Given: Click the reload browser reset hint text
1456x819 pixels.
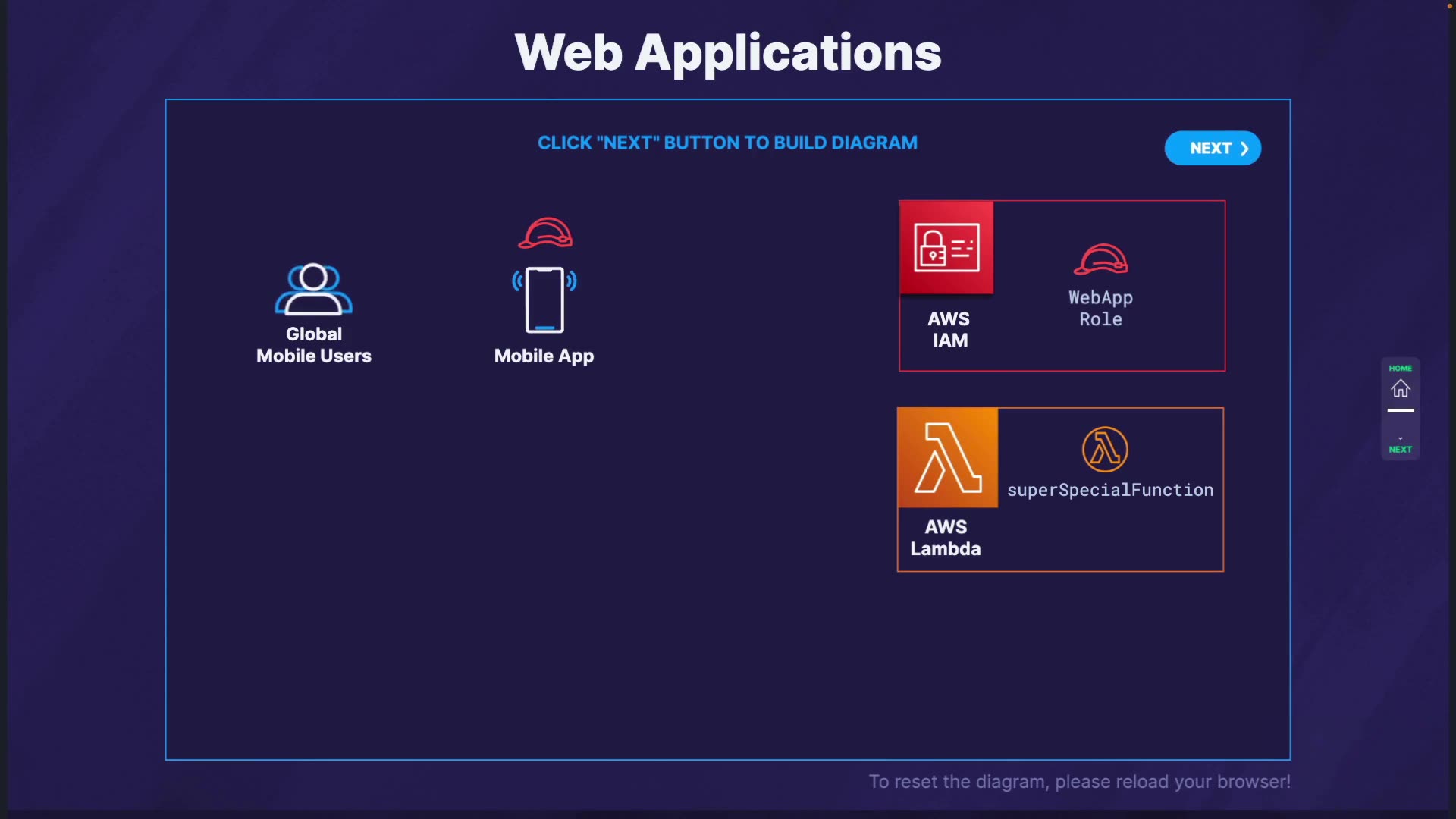Looking at the screenshot, I should pyautogui.click(x=1079, y=782).
